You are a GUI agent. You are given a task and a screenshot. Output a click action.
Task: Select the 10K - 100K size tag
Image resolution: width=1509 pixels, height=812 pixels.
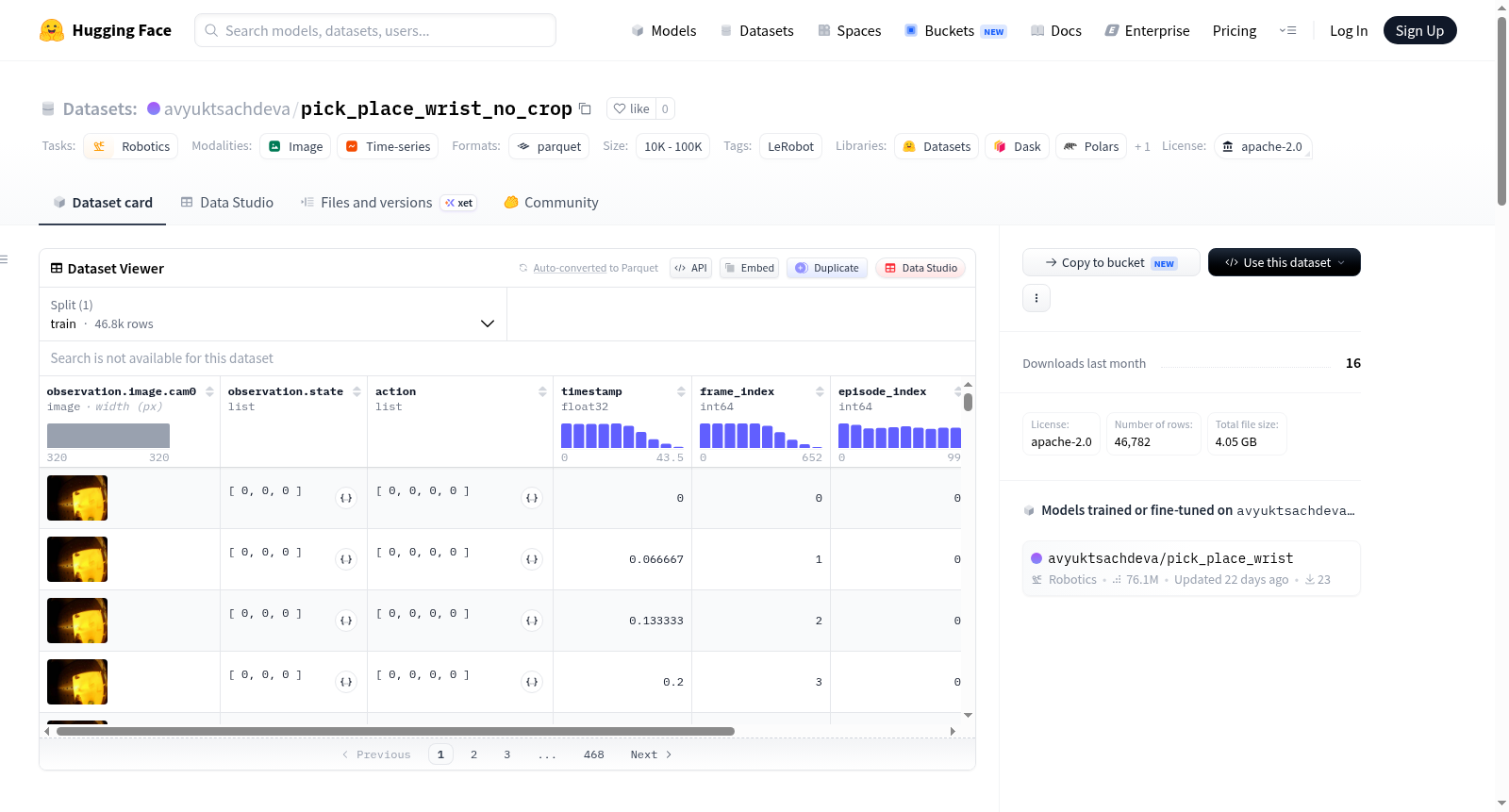click(x=673, y=146)
